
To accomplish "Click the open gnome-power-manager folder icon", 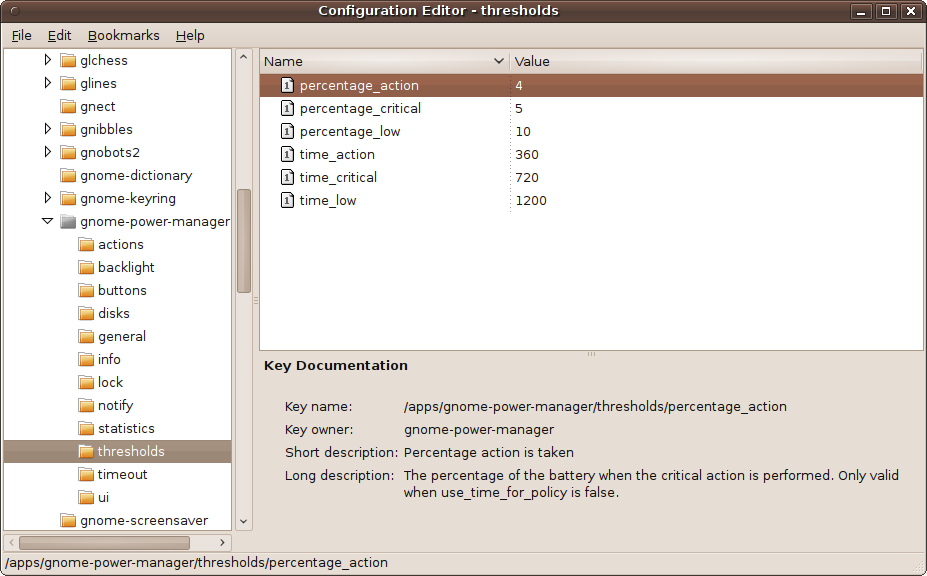I will pyautogui.click(x=69, y=222).
